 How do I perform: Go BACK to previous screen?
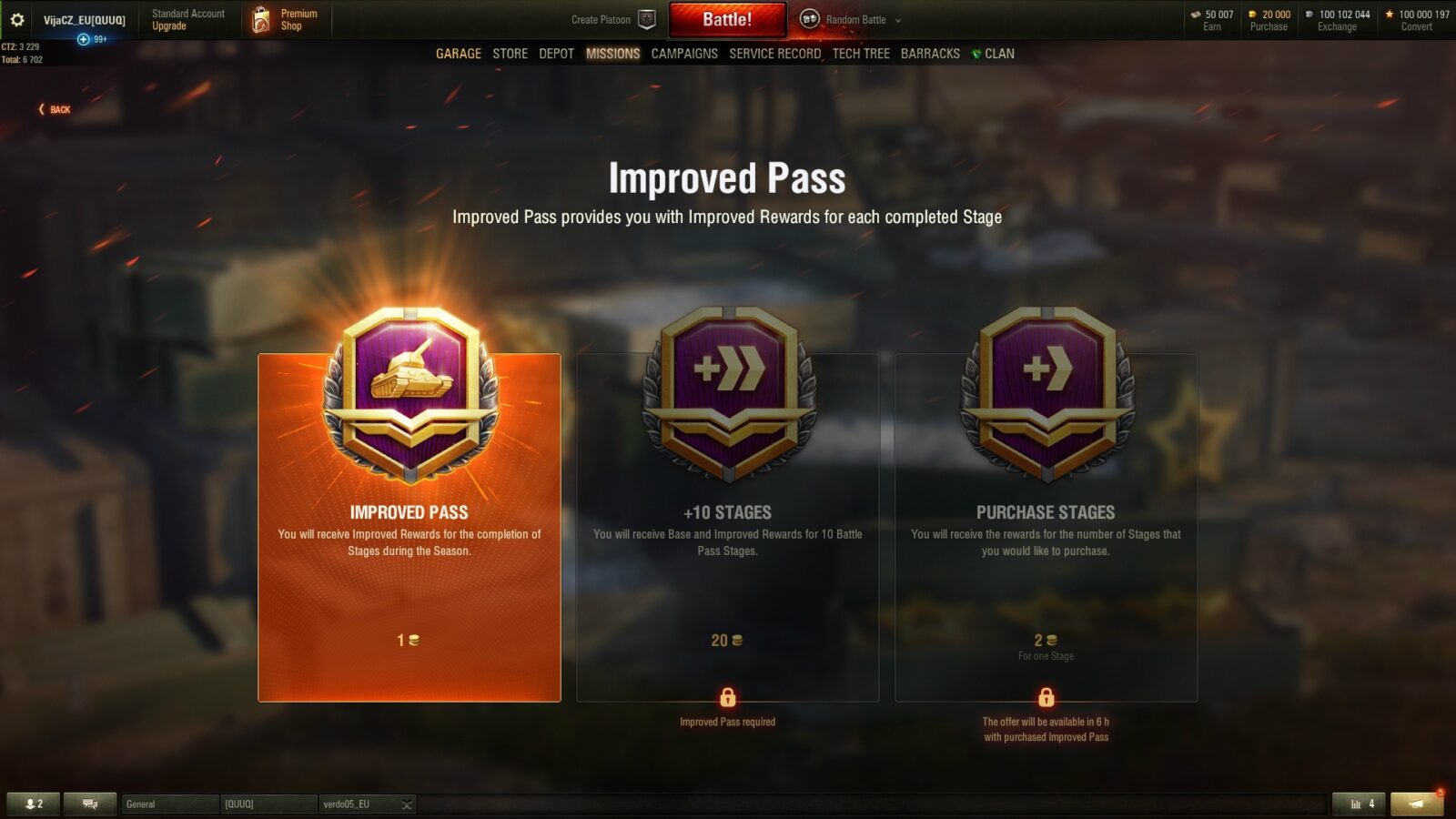pos(55,109)
